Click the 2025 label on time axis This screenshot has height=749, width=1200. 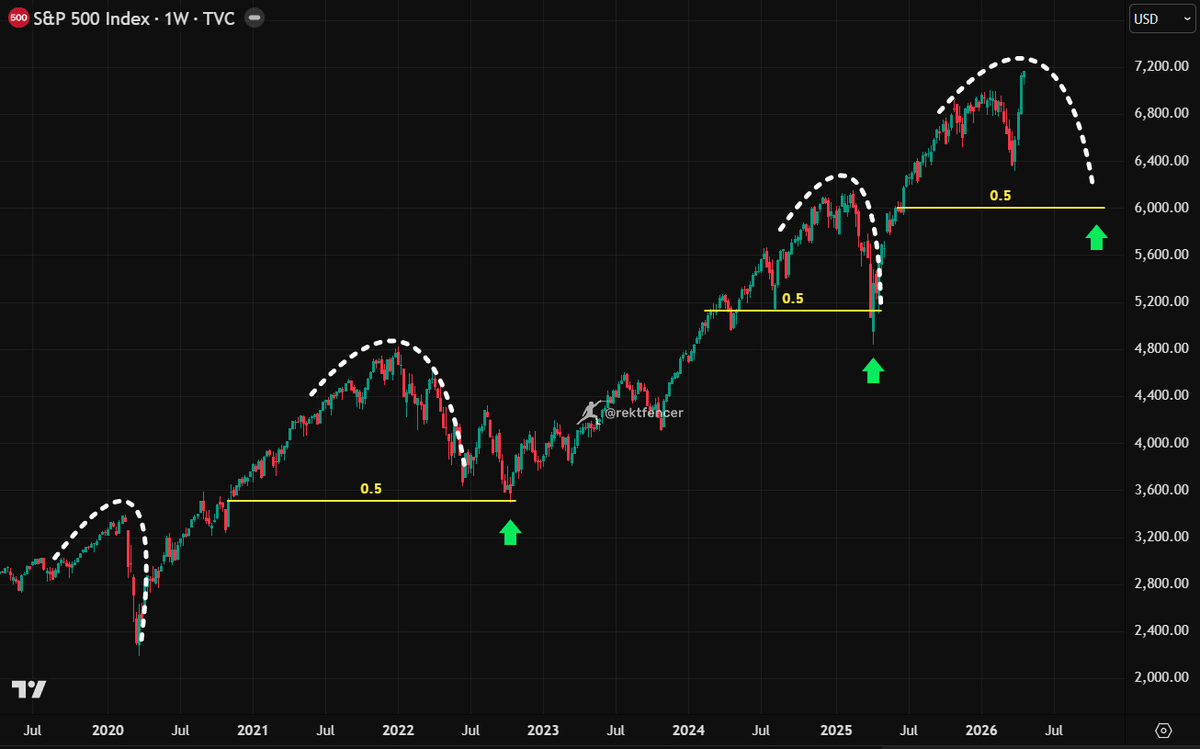pos(836,730)
